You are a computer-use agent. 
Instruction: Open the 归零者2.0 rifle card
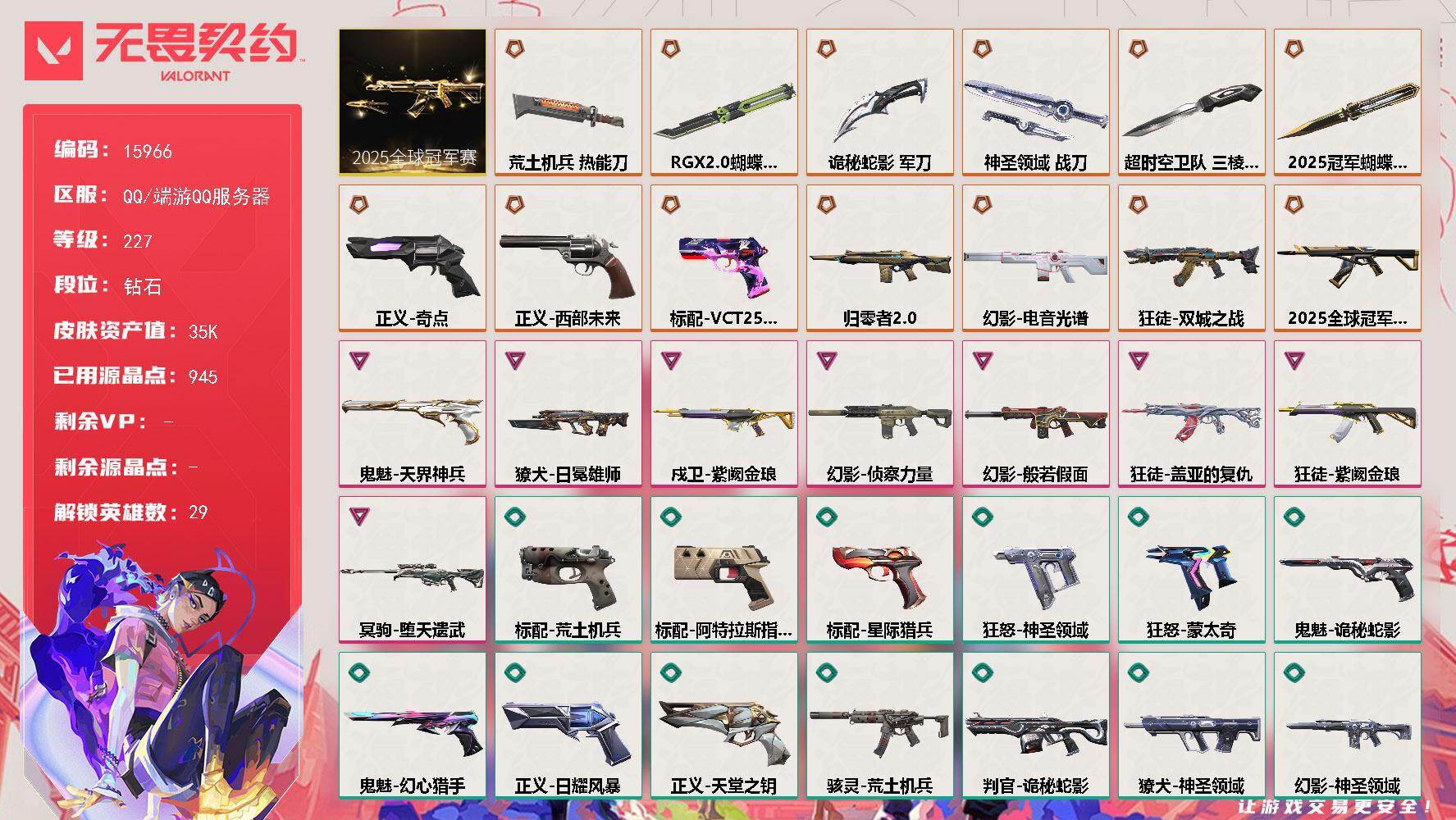[x=879, y=257]
